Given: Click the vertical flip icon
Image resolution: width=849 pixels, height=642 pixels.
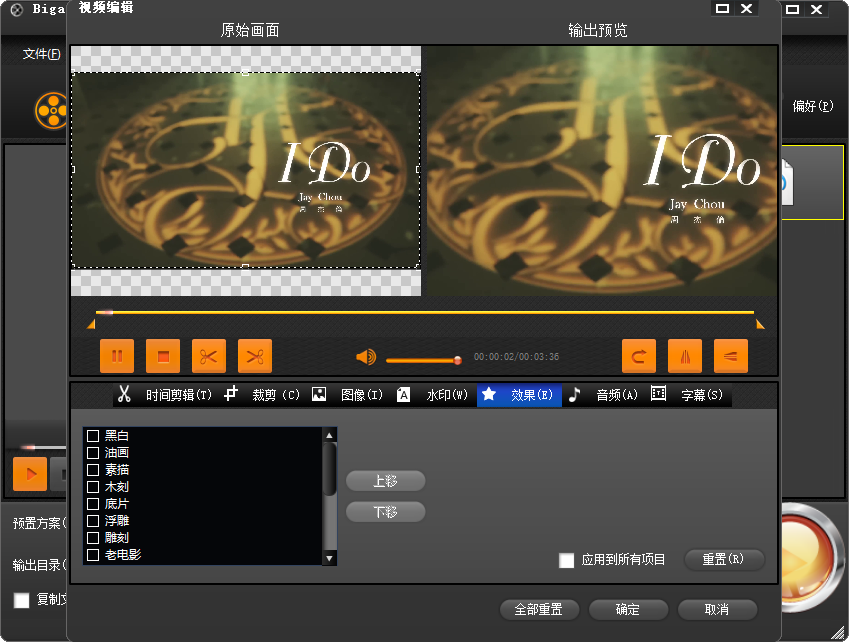Looking at the screenshot, I should (x=731, y=356).
